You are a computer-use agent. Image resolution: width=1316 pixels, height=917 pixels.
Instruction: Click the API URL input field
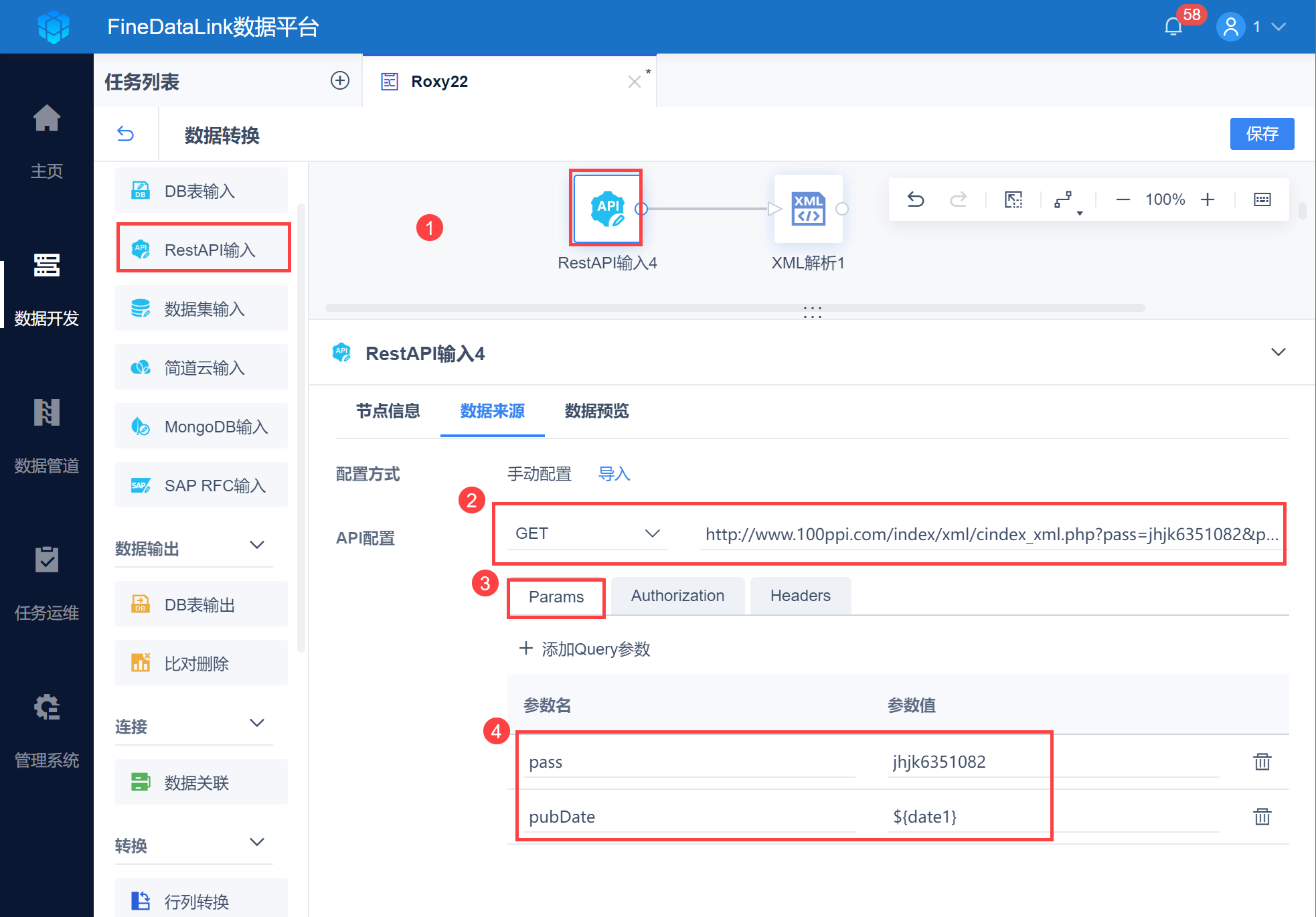(x=991, y=534)
